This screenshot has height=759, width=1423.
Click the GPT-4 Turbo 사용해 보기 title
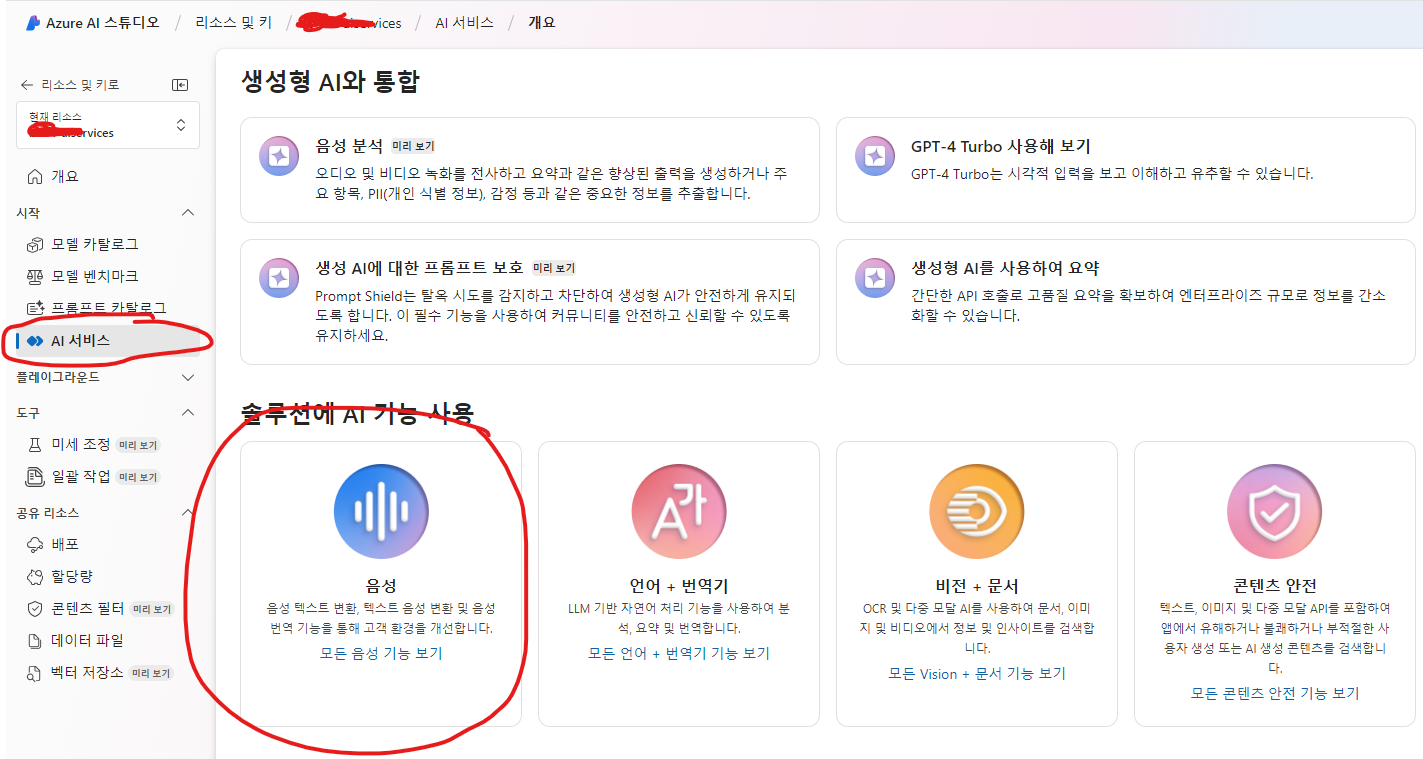point(1000,146)
